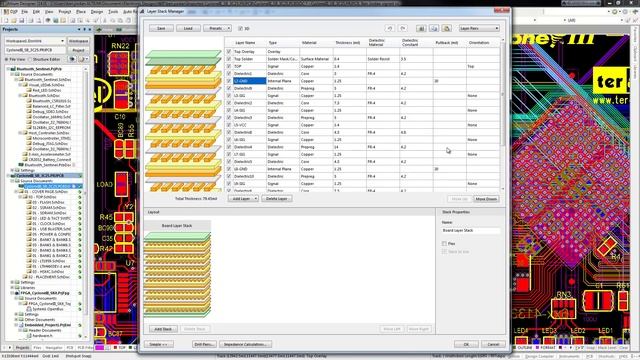Click the Solder Resist dielectric material cell

pyautogui.click(x=383, y=59)
